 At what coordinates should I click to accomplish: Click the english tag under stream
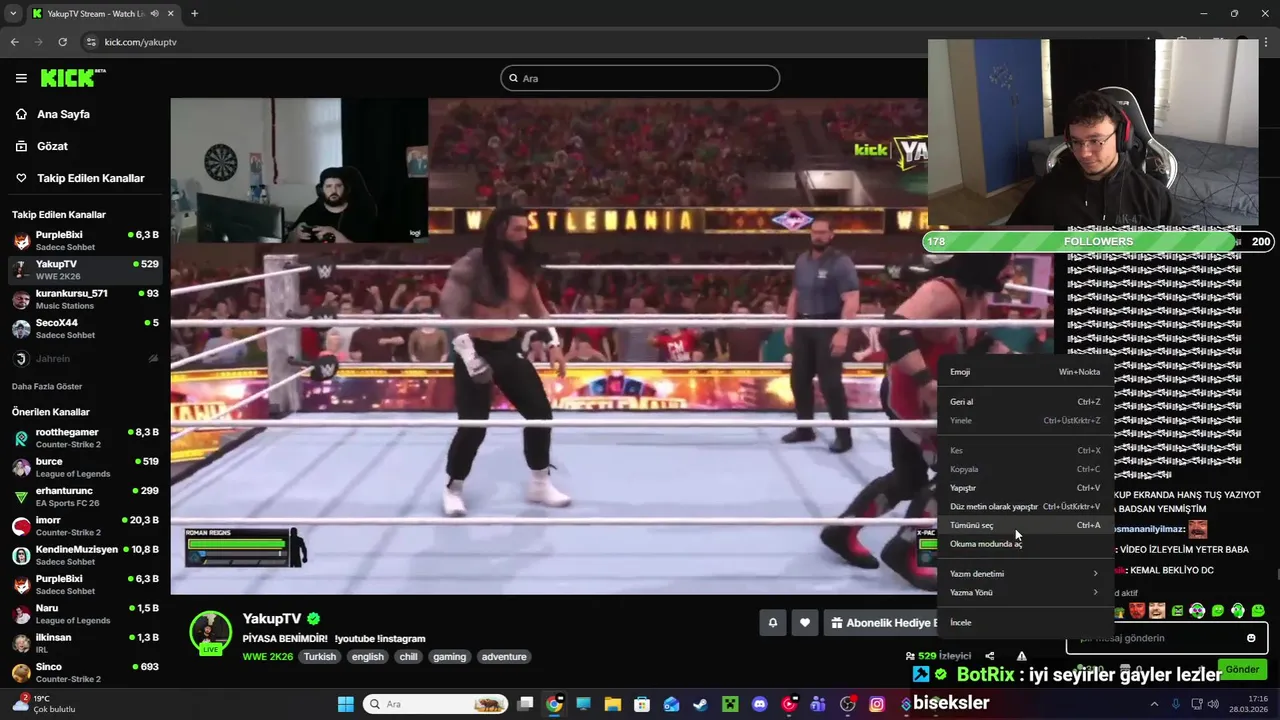click(x=368, y=657)
